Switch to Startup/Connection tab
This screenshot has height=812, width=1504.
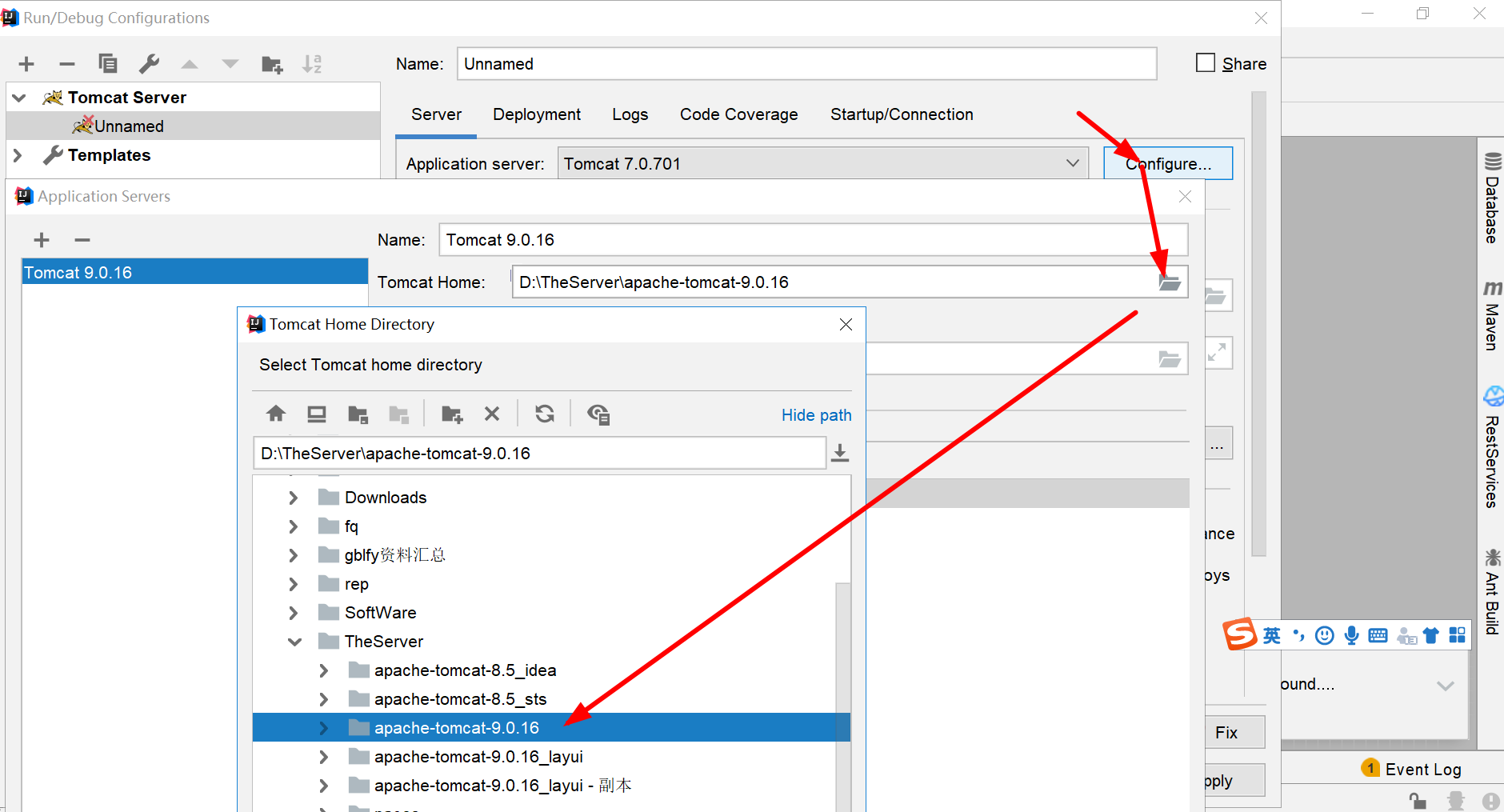click(902, 114)
